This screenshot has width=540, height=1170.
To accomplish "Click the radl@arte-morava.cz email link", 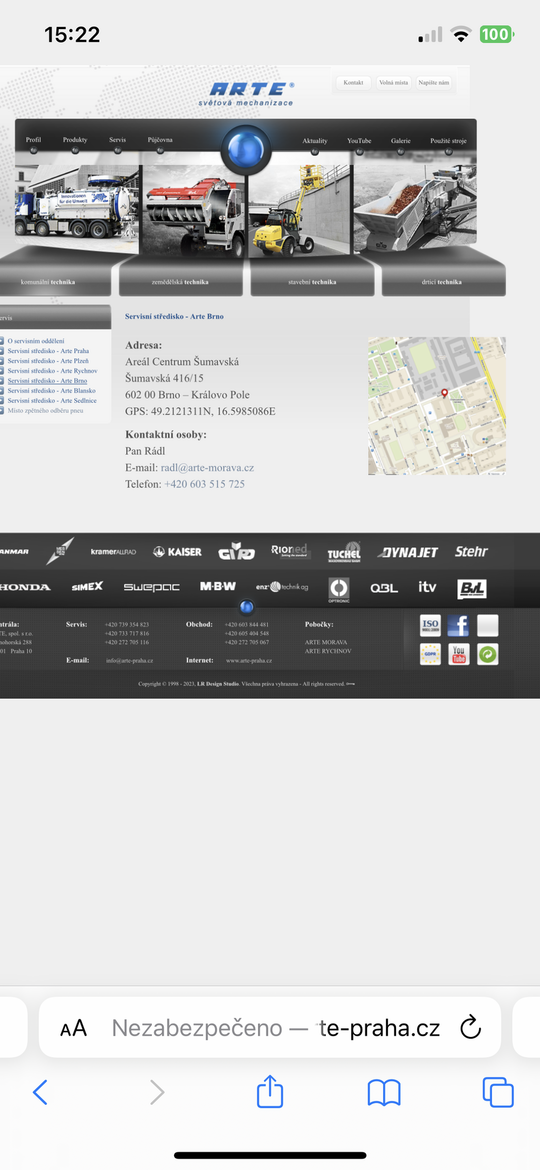I will [207, 468].
